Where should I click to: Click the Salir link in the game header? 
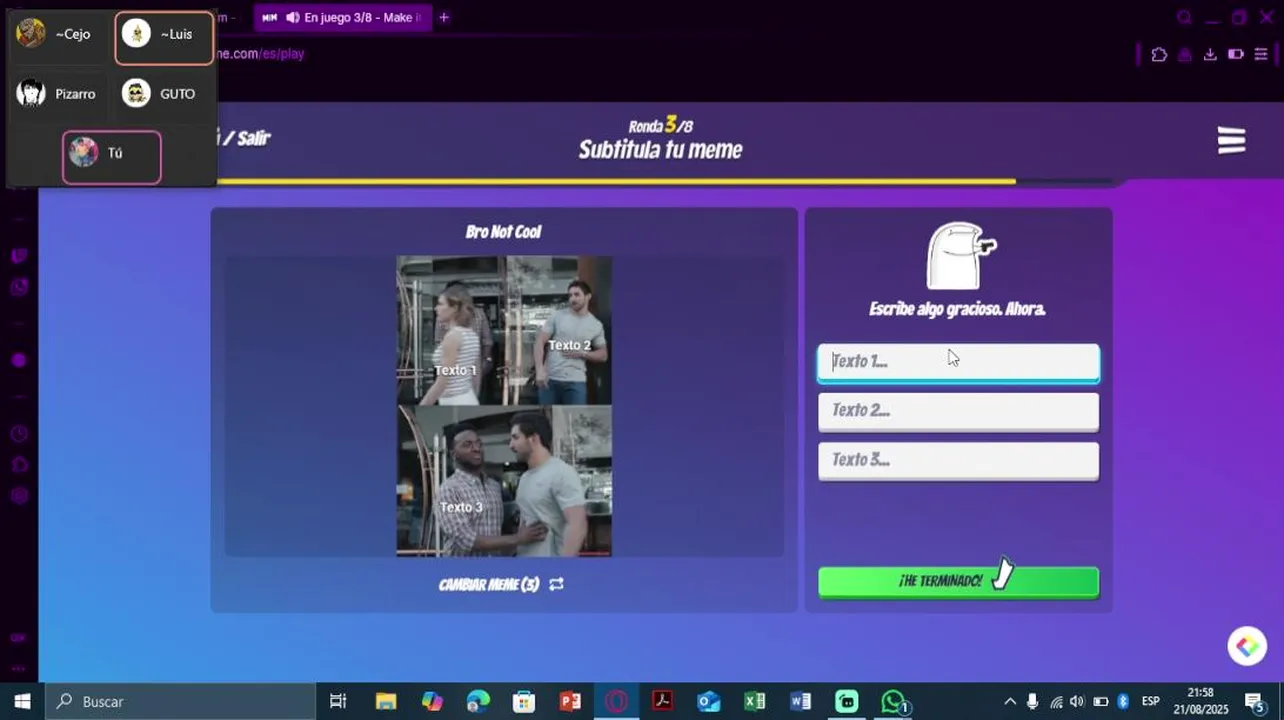click(x=253, y=138)
